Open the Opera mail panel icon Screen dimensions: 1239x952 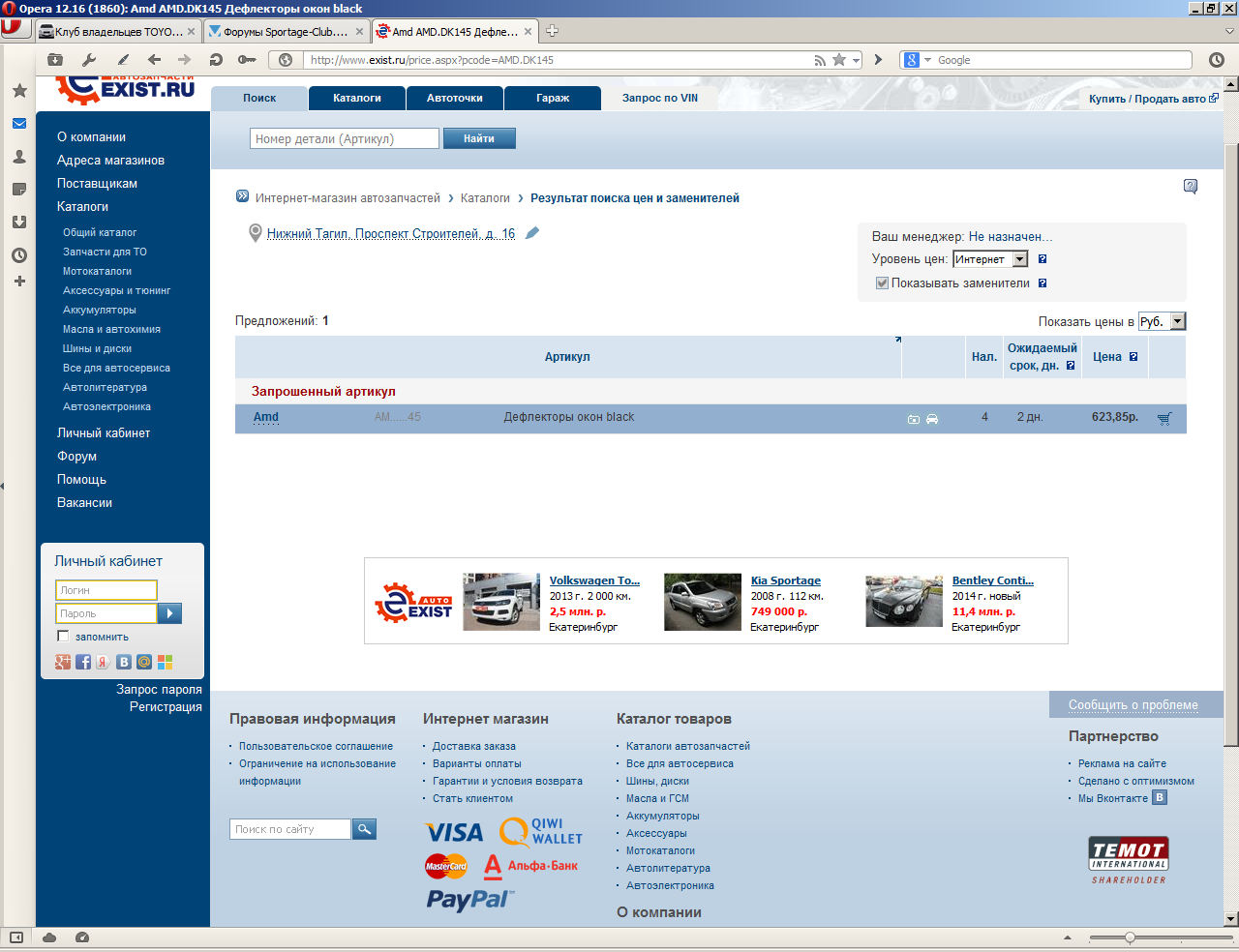click(19, 124)
